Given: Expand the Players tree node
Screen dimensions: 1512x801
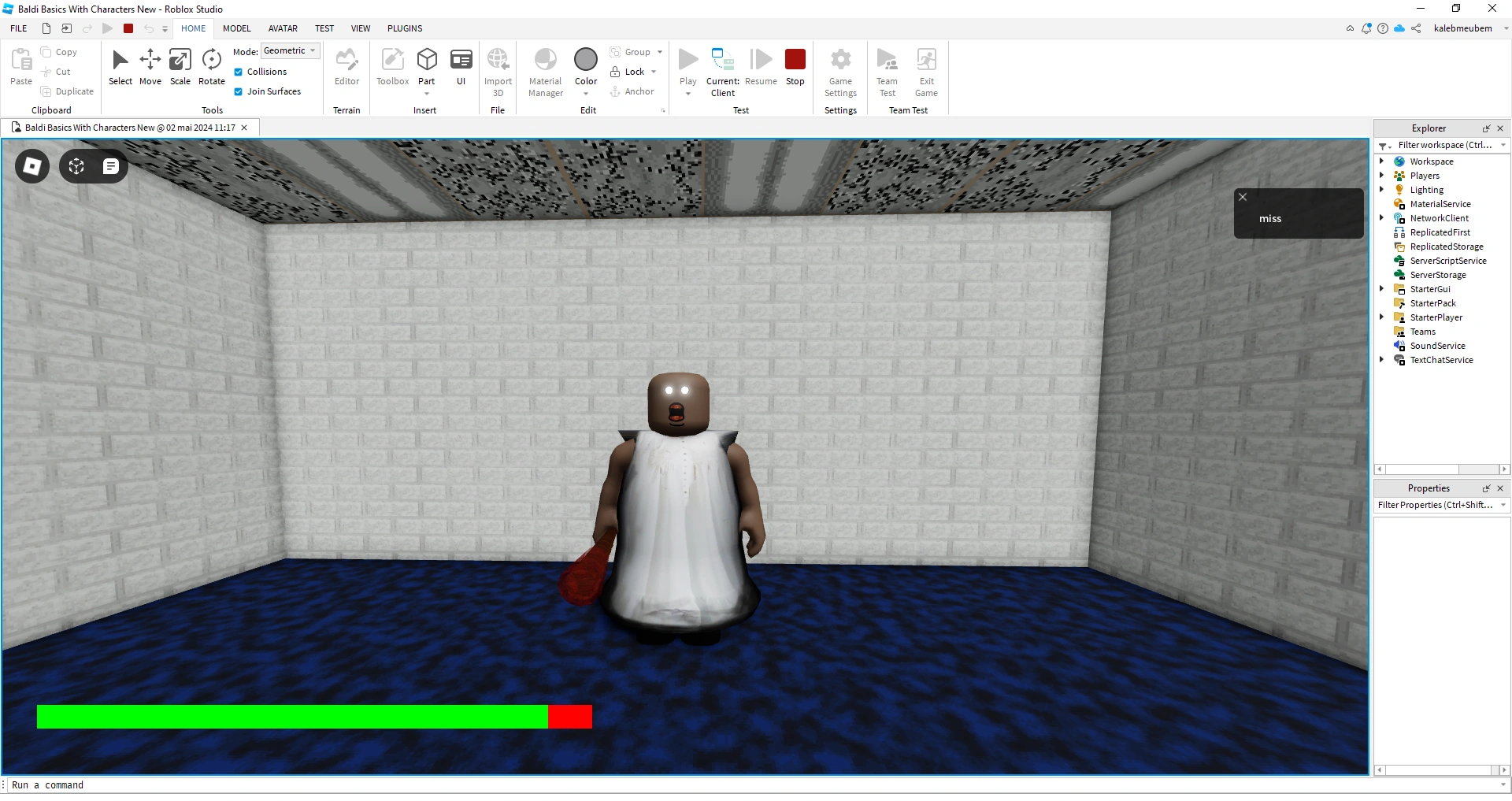Looking at the screenshot, I should tap(1381, 176).
